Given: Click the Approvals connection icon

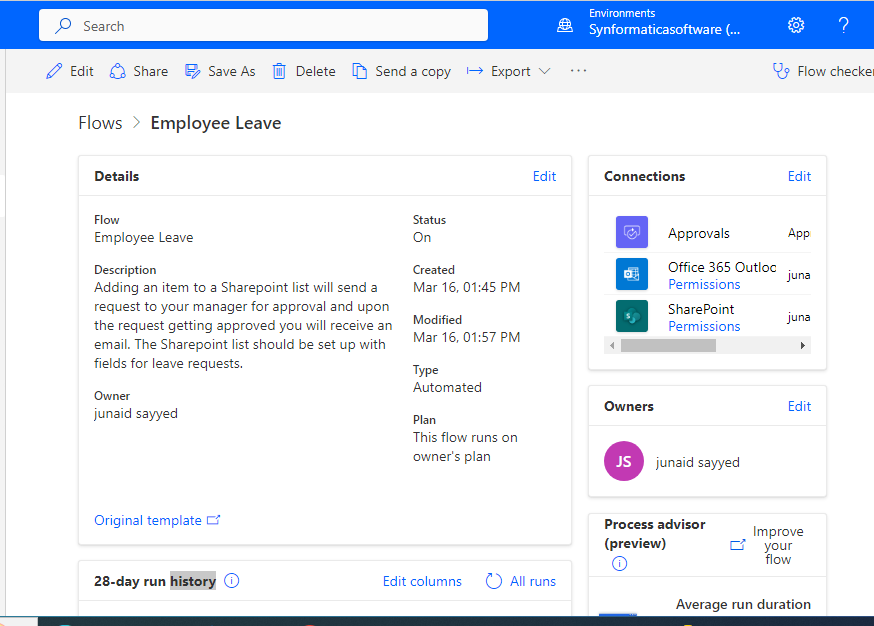Looking at the screenshot, I should pyautogui.click(x=632, y=232).
